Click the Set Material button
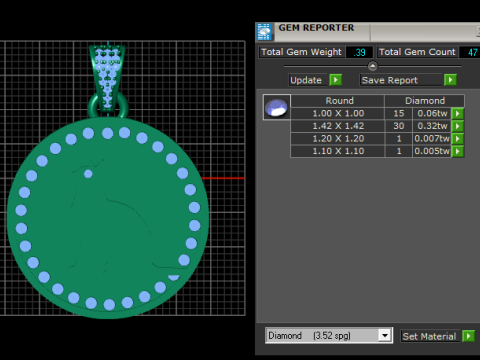The height and width of the screenshot is (360, 480). pos(430,336)
